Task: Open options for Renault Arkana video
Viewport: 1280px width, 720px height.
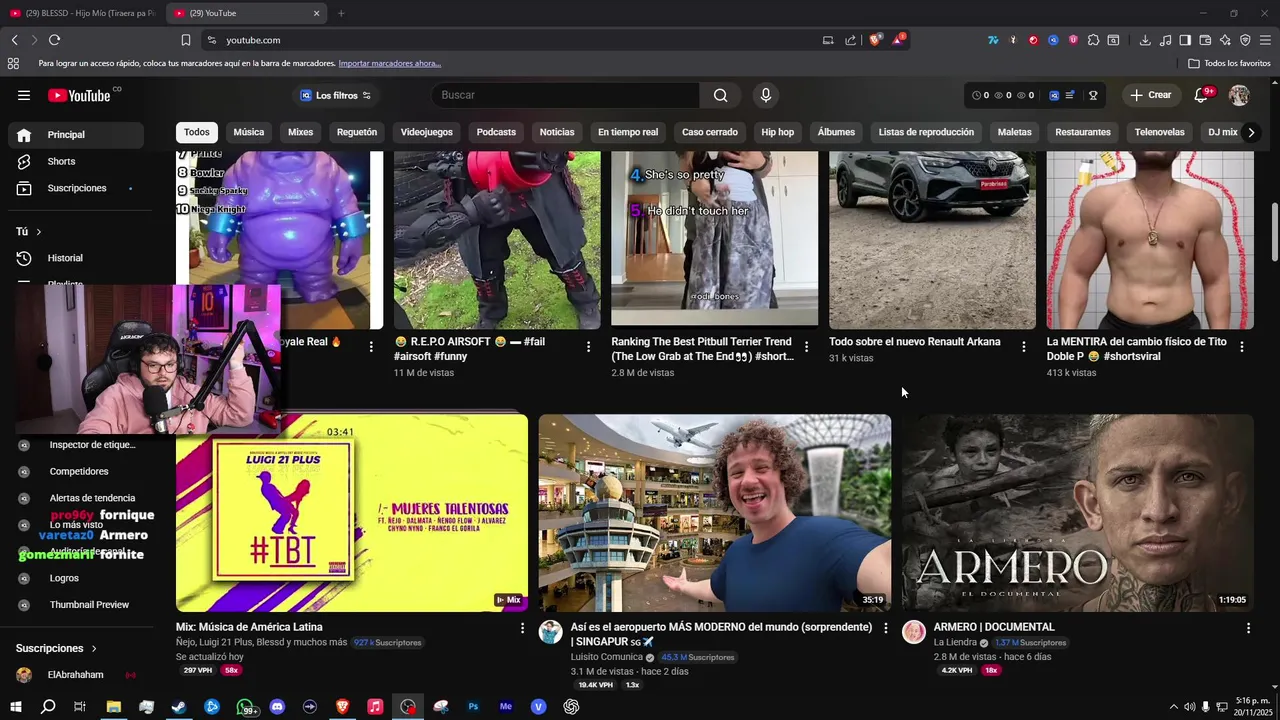Action: pos(1023,346)
